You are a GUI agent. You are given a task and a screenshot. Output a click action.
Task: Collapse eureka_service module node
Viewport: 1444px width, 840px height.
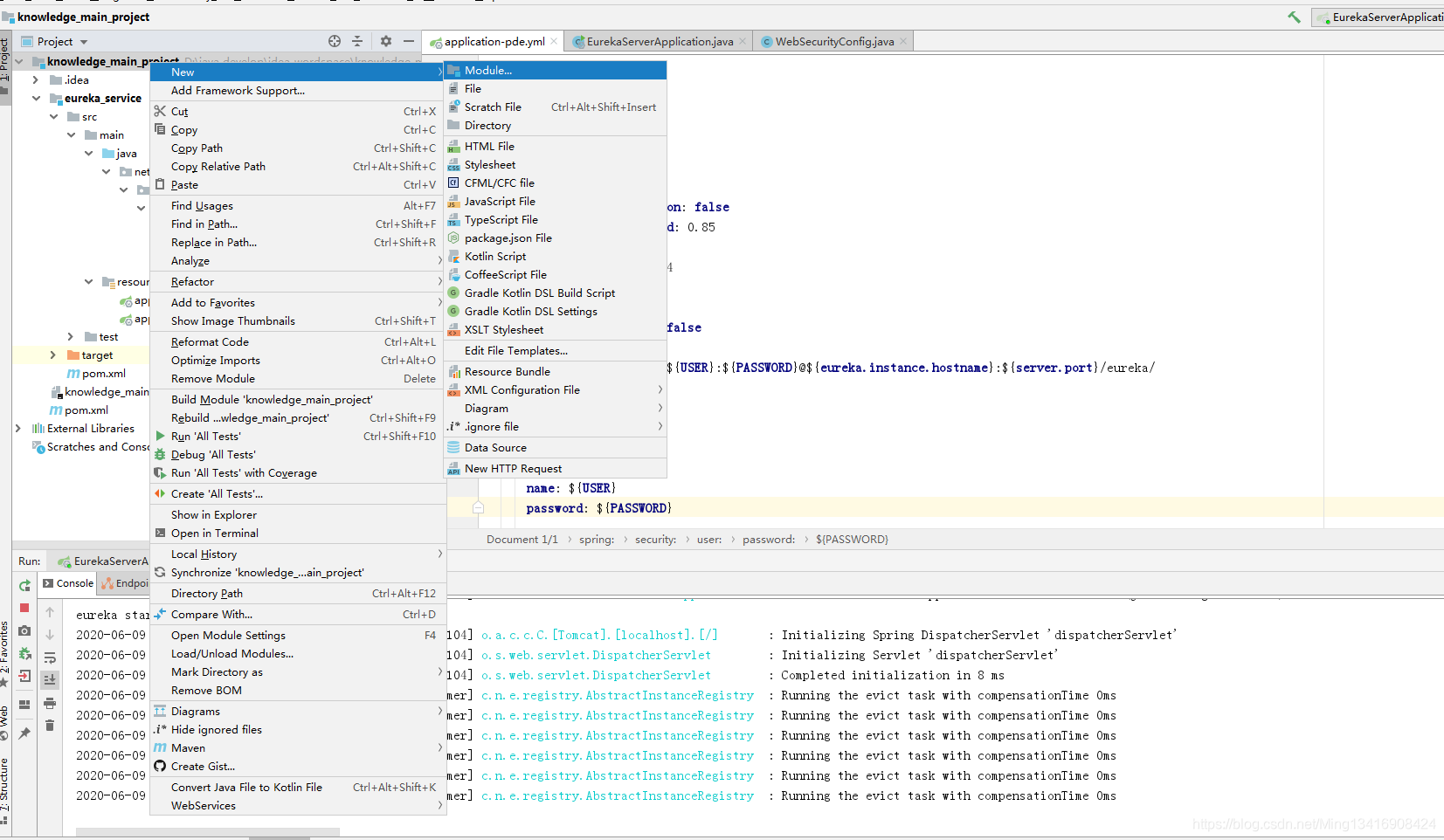click(x=36, y=99)
